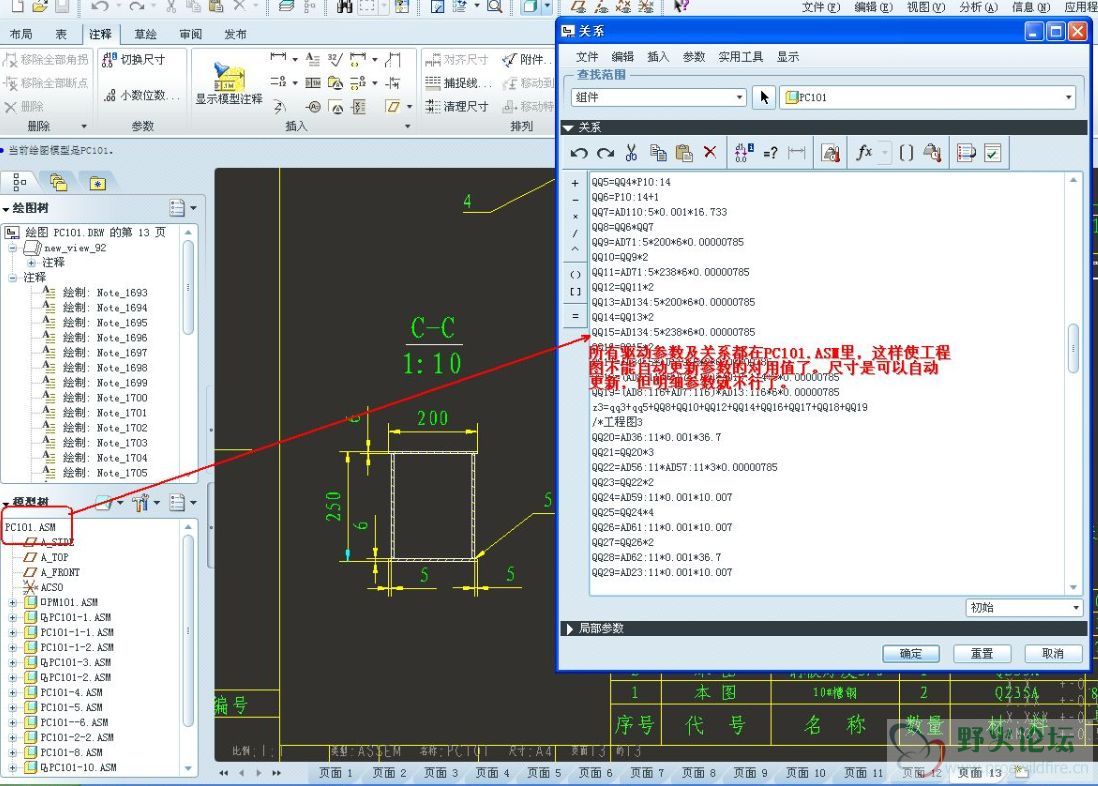Insert the equals sign operator
Image resolution: width=1098 pixels, height=786 pixels.
[575, 316]
